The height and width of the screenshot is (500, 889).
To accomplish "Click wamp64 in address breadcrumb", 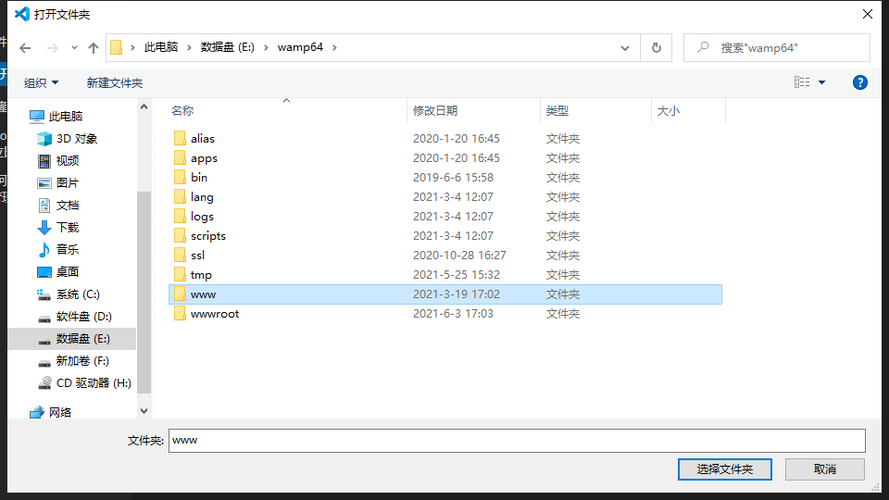I will pos(300,47).
